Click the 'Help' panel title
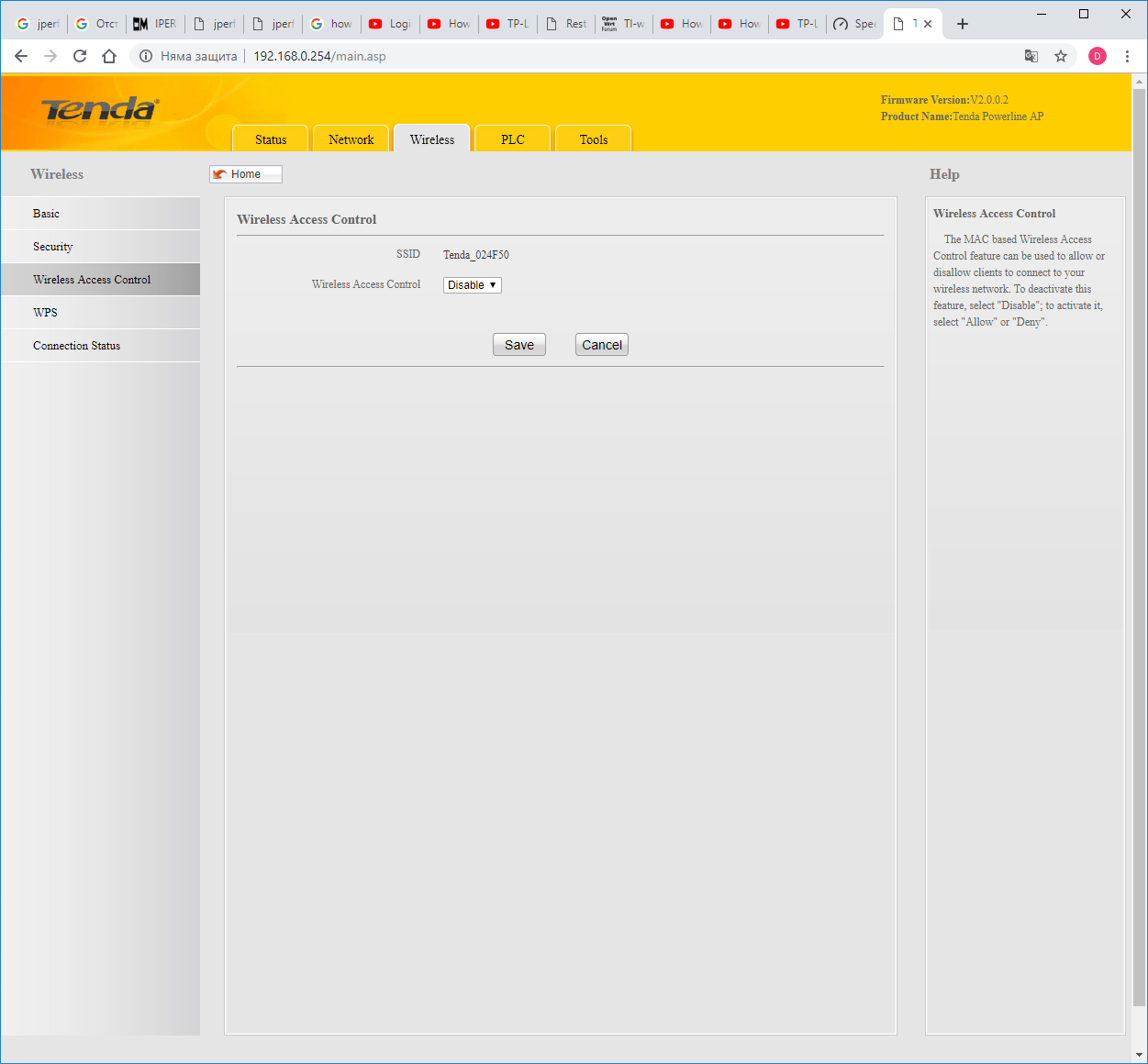Viewport: 1148px width, 1064px height. 944,174
